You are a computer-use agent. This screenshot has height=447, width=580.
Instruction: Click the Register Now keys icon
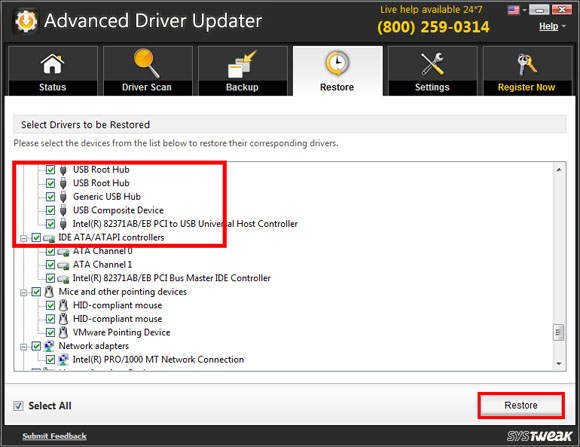click(526, 64)
